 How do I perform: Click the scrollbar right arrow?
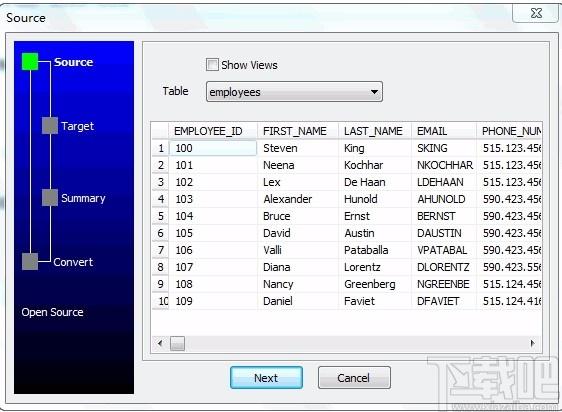(533, 343)
